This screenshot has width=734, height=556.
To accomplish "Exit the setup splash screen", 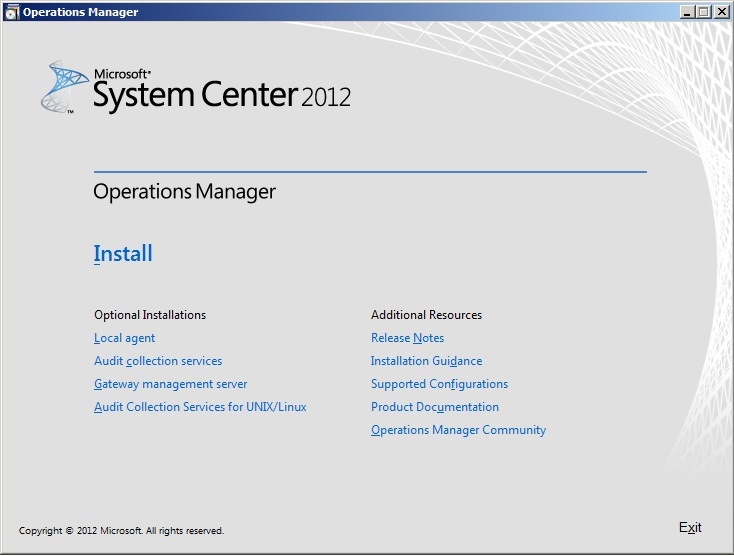I will tap(690, 527).
